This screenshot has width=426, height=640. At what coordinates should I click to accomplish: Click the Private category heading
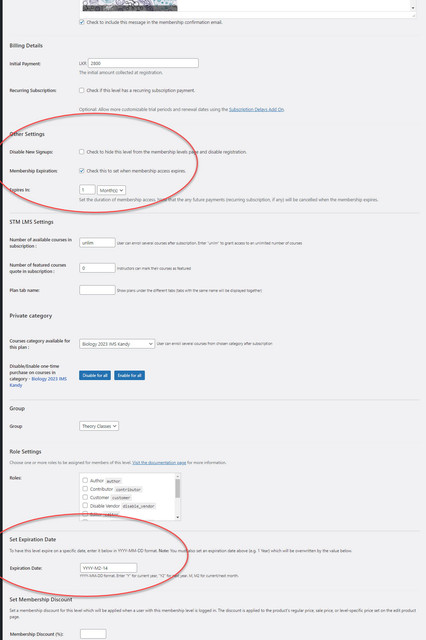point(31,316)
